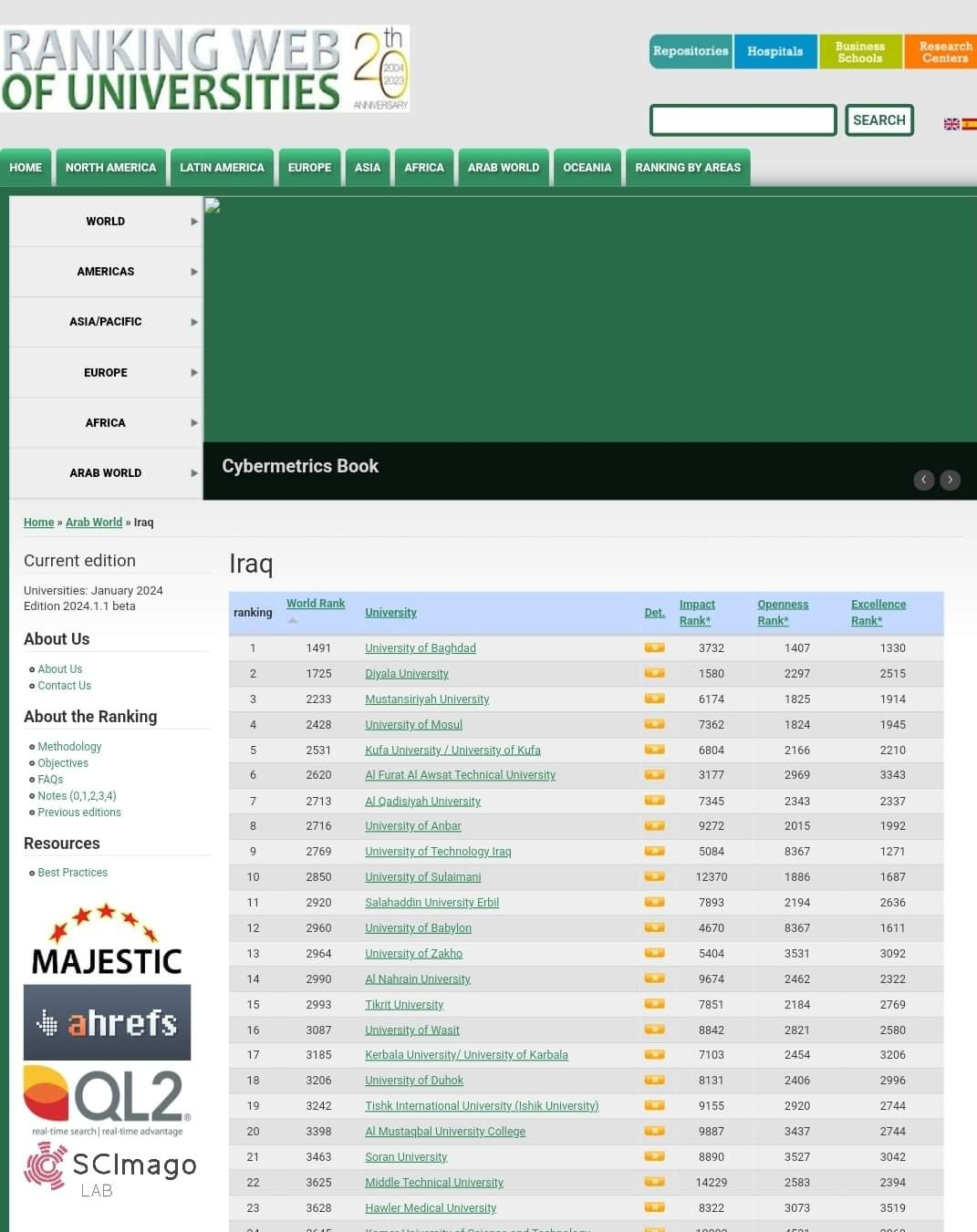Screen dimensions: 977x1232
Task: Open the HOME navigation tab
Action: [x=26, y=168]
